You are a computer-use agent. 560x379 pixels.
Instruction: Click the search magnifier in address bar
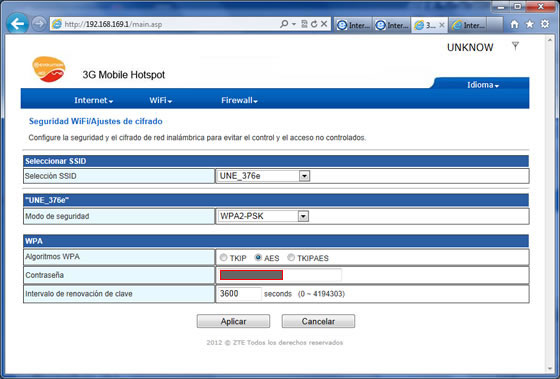click(x=284, y=24)
